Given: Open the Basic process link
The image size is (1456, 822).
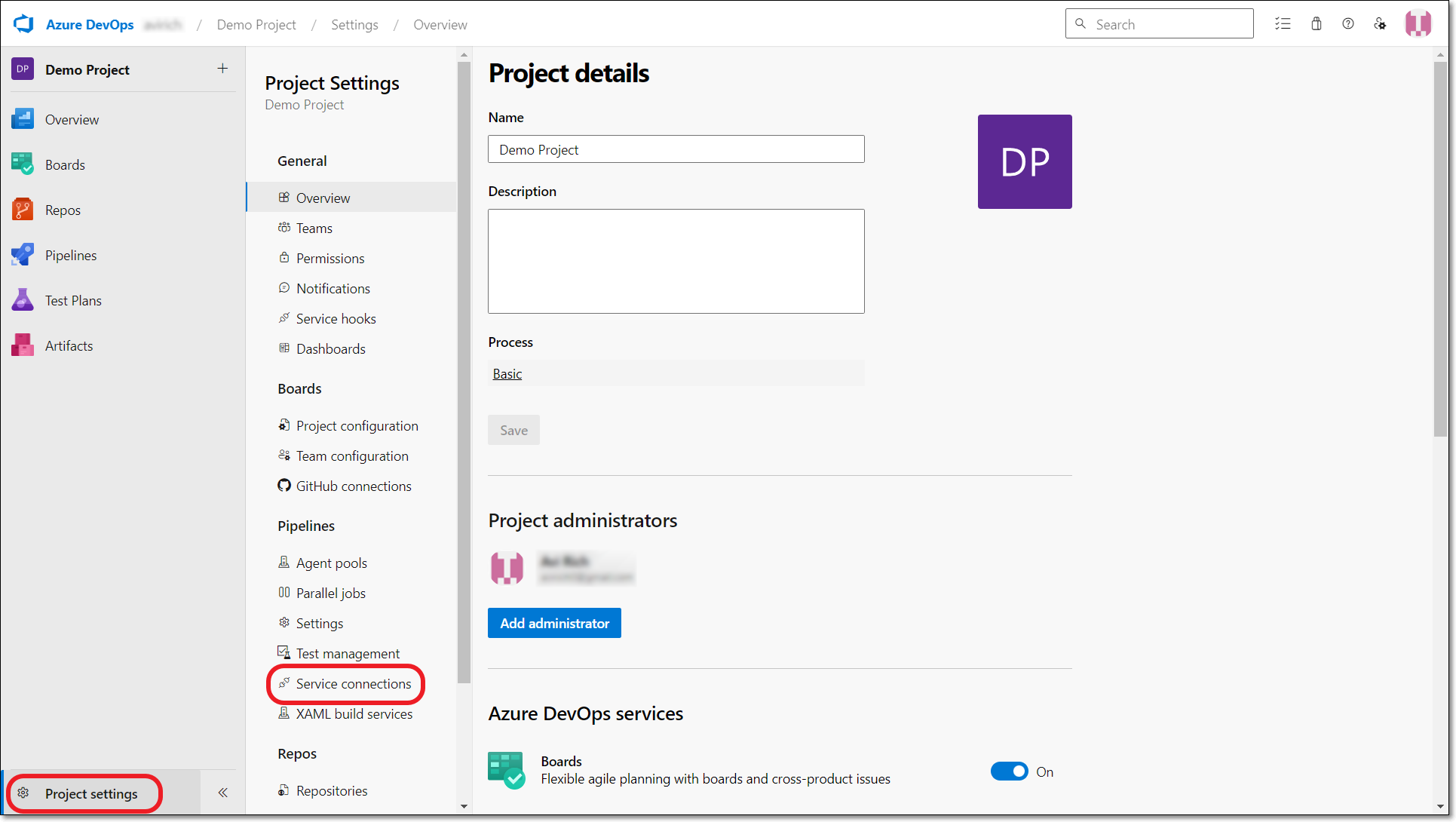Looking at the screenshot, I should click(507, 373).
